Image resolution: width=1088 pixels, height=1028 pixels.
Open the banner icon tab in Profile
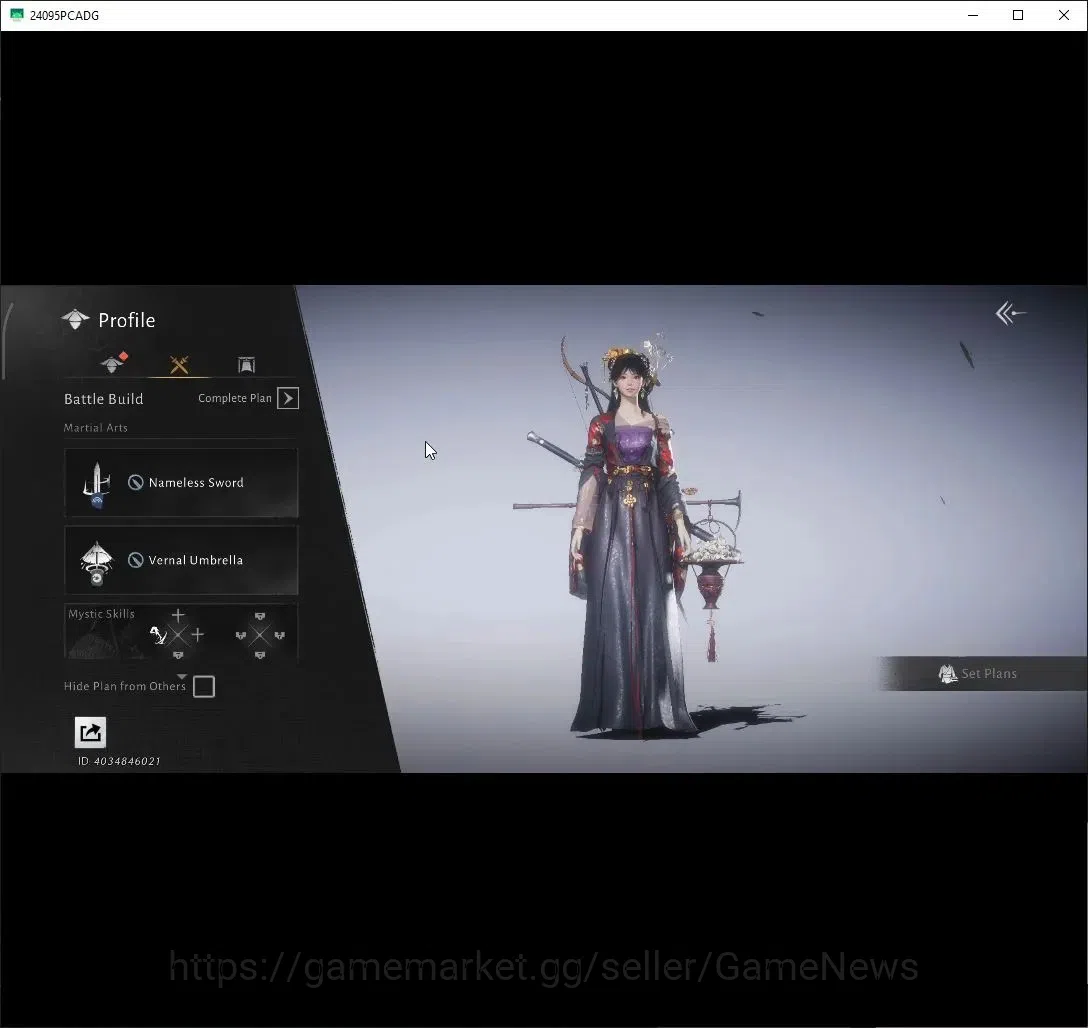pos(246,364)
